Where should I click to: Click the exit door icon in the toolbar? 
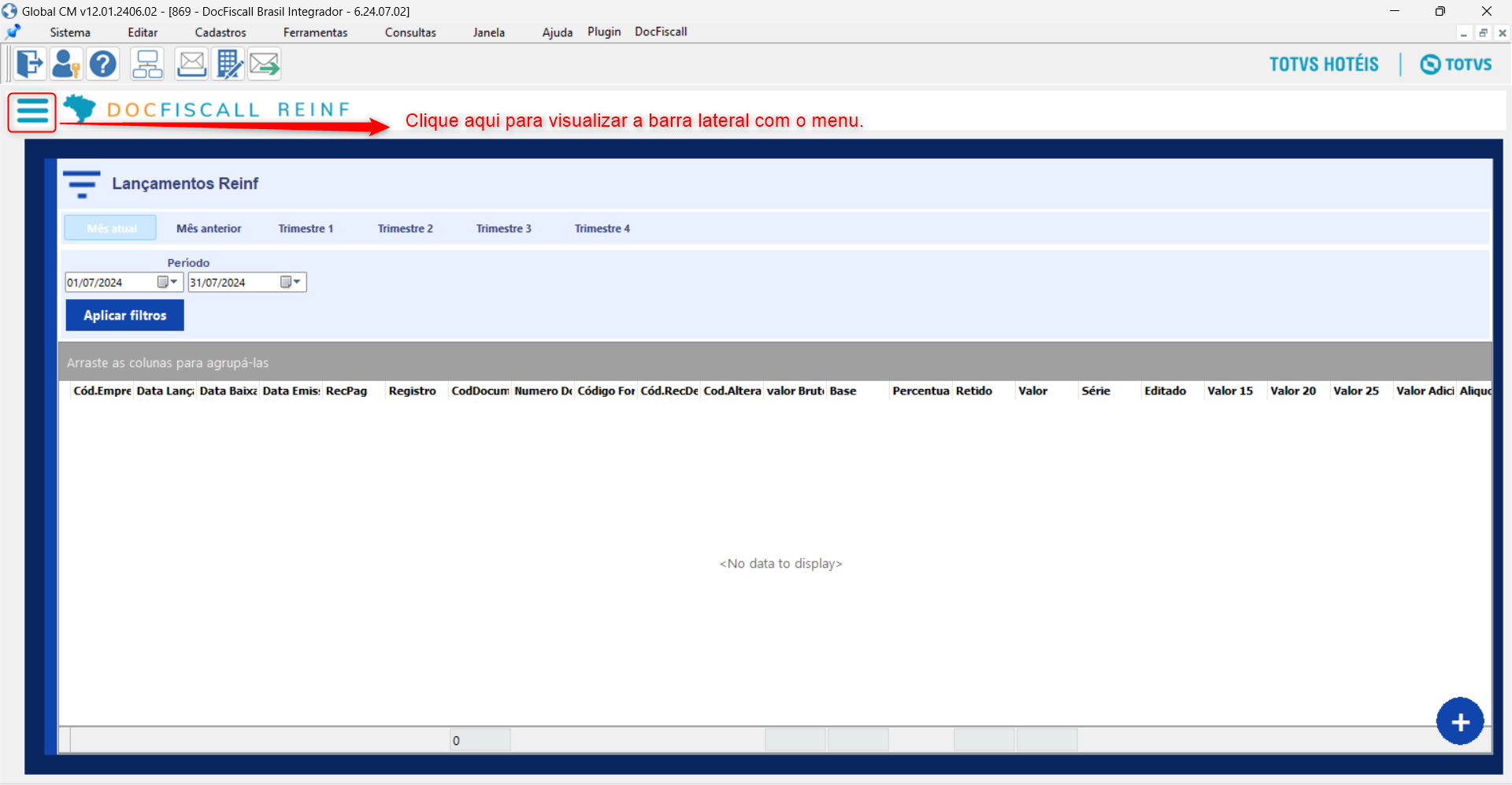(30, 64)
